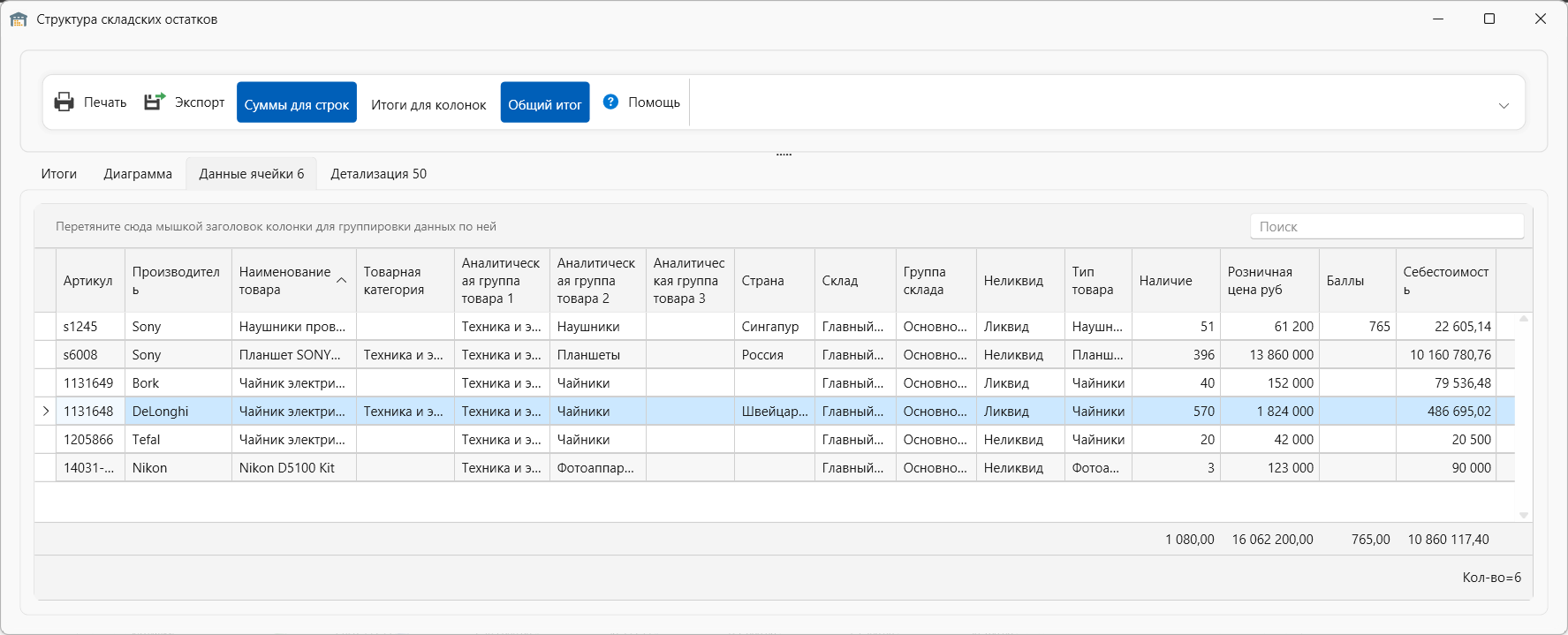Toggle the Итоги для колонок option

point(428,104)
